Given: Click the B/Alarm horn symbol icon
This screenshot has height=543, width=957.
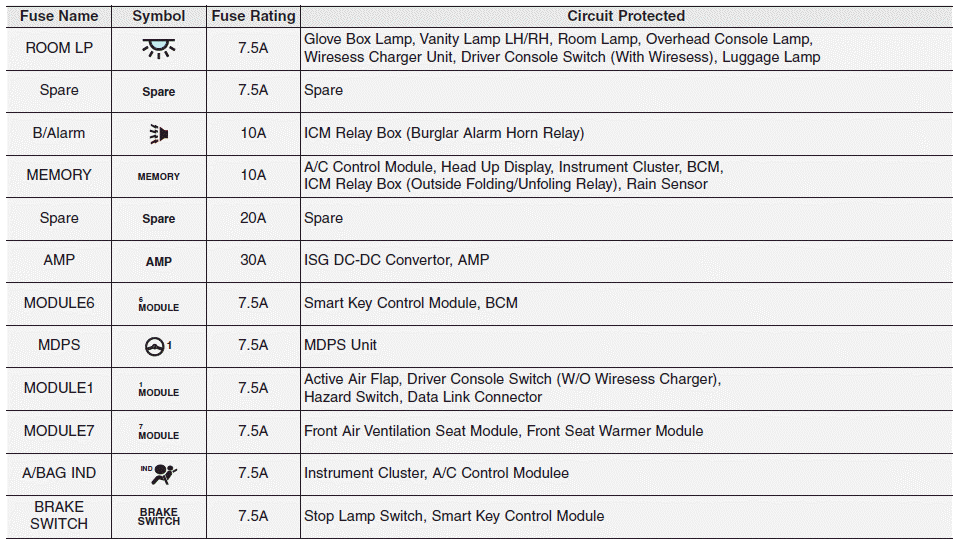Looking at the screenshot, I should pos(158,133).
